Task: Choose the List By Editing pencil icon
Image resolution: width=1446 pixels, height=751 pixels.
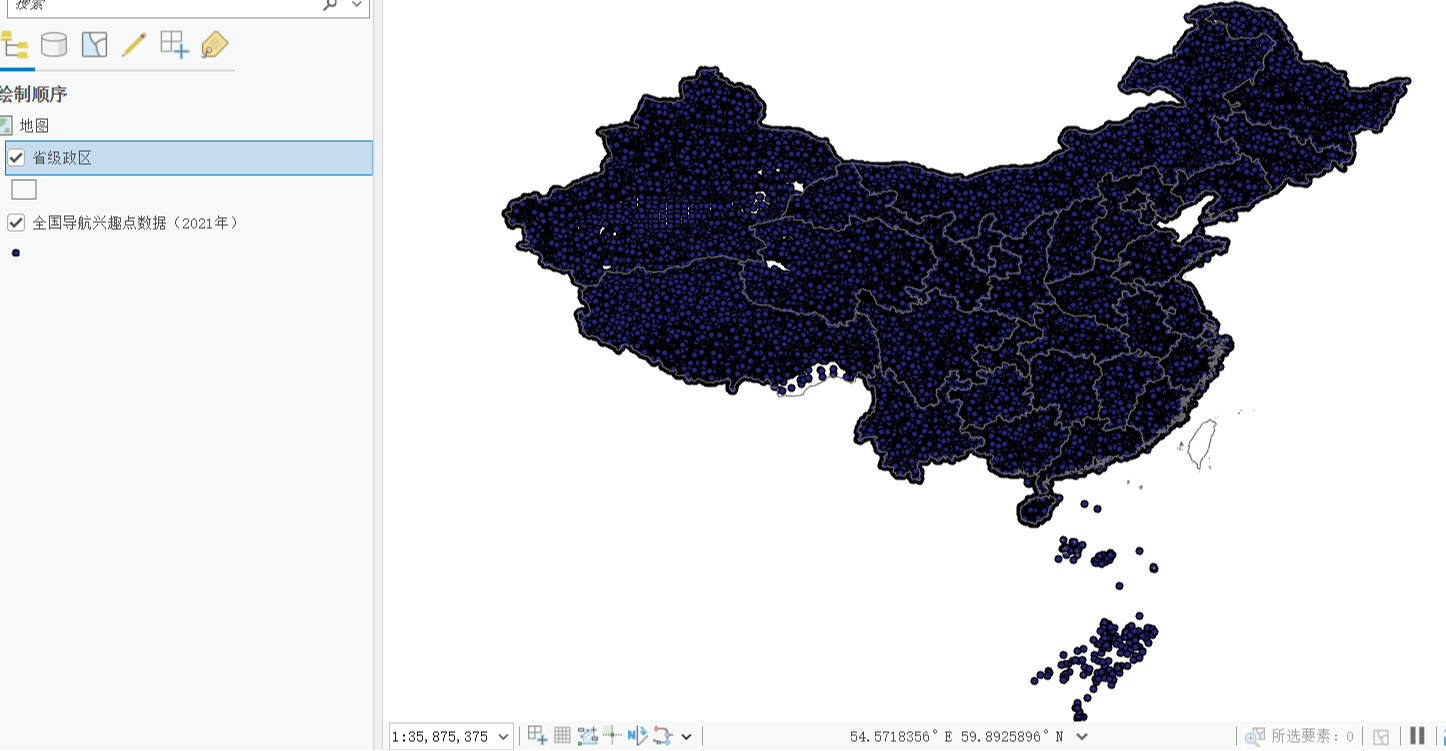Action: (x=134, y=45)
